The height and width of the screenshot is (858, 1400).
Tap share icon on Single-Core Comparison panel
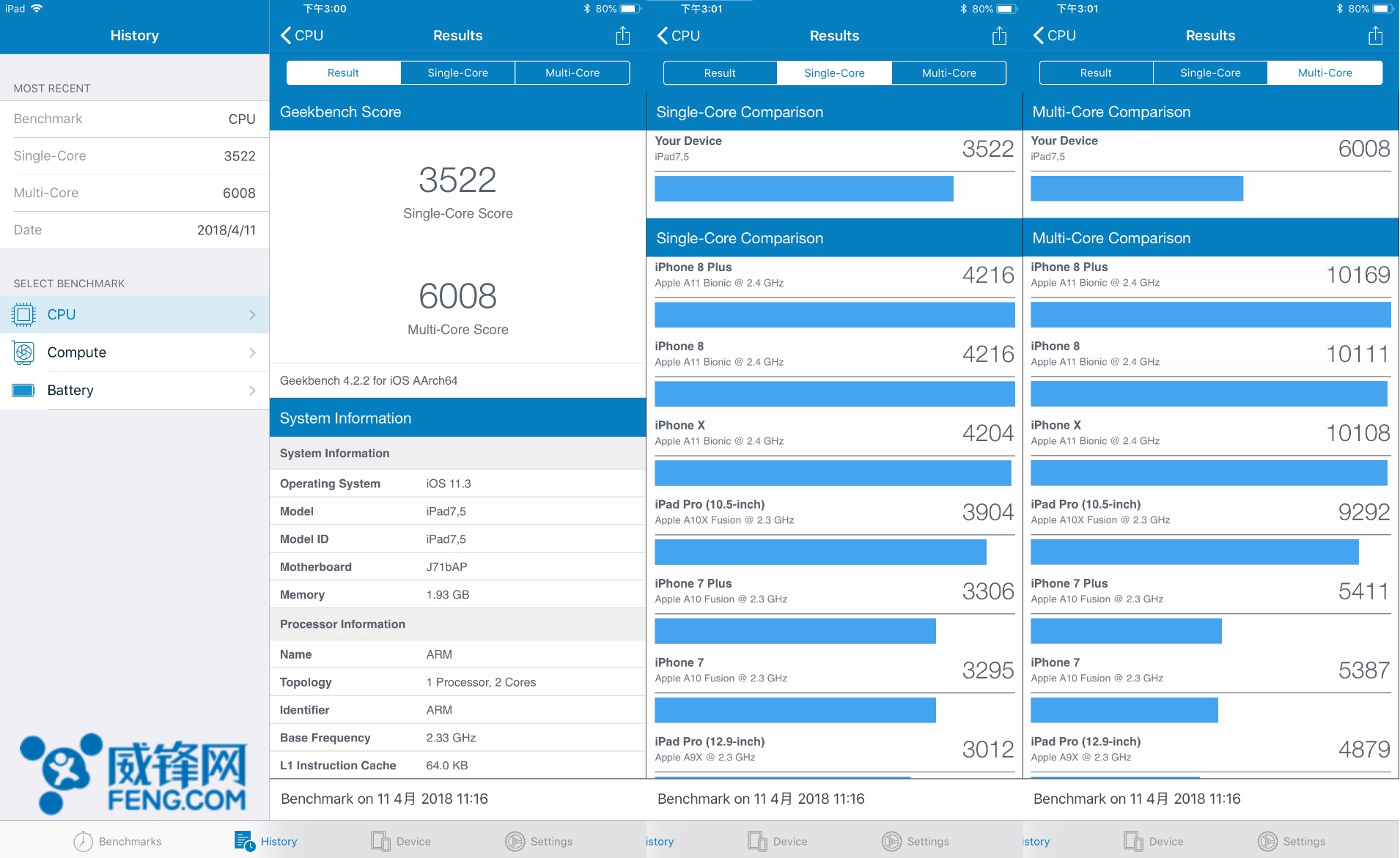point(999,36)
